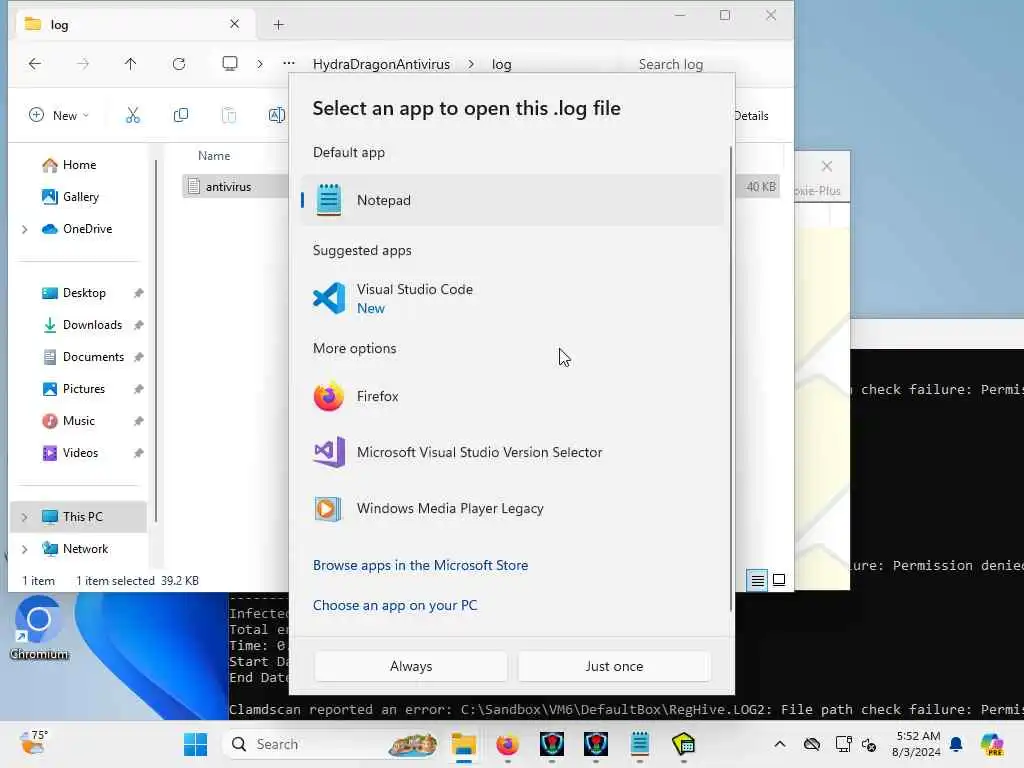Open Firefox from taskbar
The image size is (1024, 768).
point(507,744)
